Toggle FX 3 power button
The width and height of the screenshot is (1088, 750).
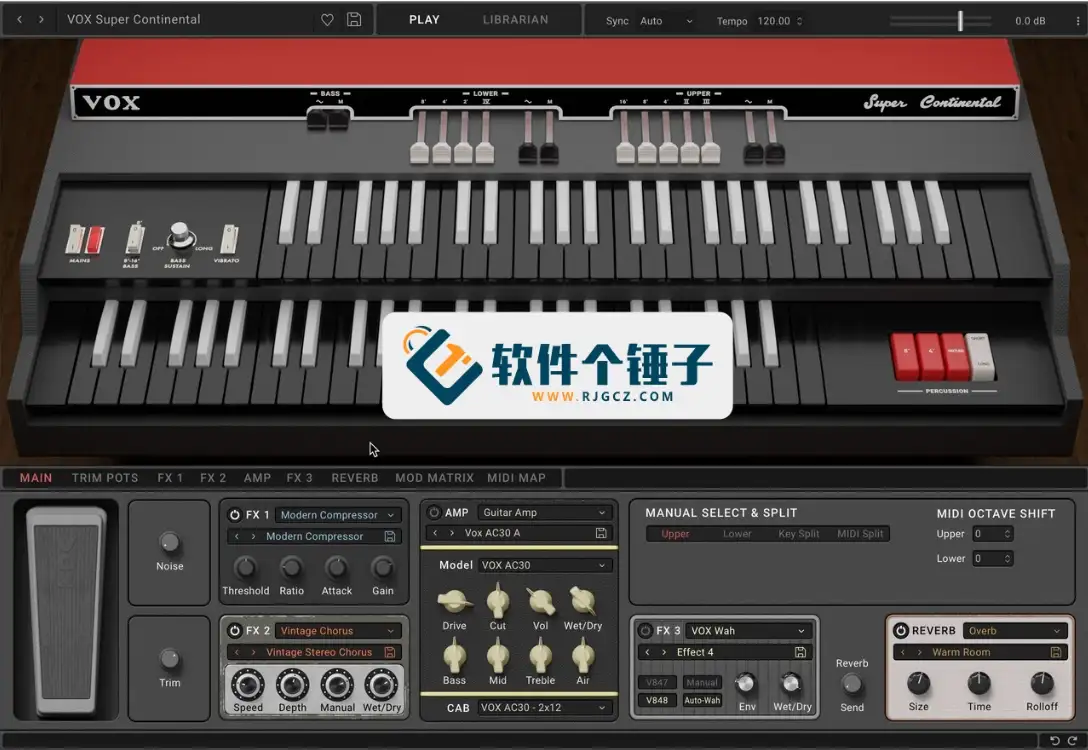645,631
